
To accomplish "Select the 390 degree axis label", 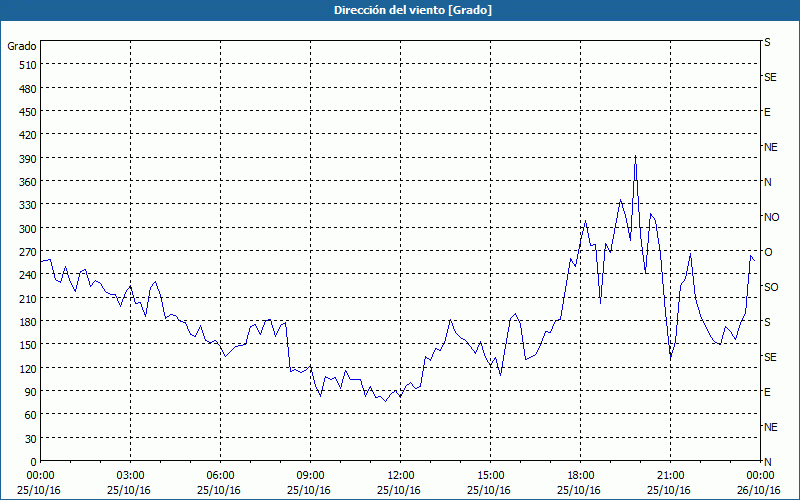I will point(28,159).
